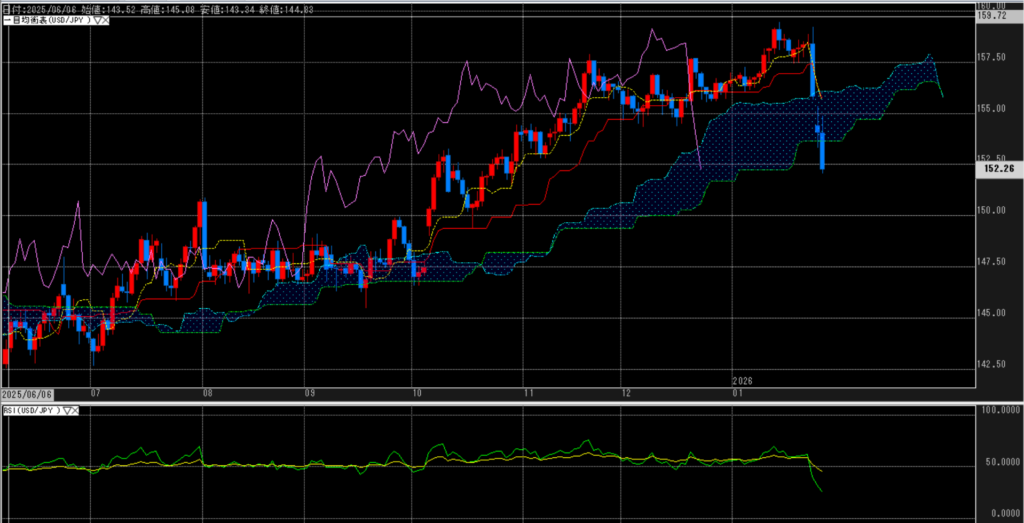1024x523 pixels.
Task: Click the 152.26 current price tag
Action: click(999, 169)
